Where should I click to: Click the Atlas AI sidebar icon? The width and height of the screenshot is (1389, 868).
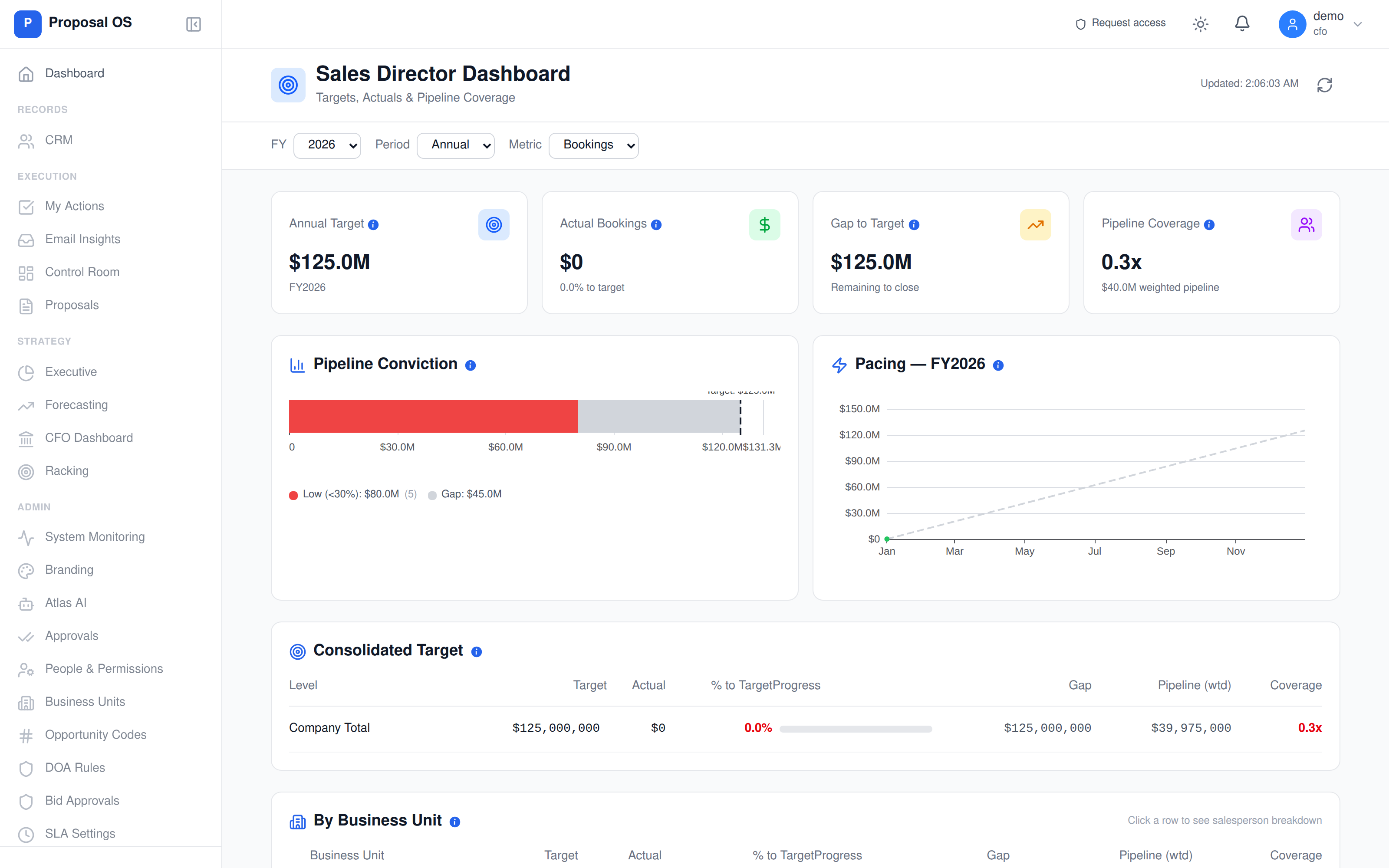pyautogui.click(x=26, y=603)
